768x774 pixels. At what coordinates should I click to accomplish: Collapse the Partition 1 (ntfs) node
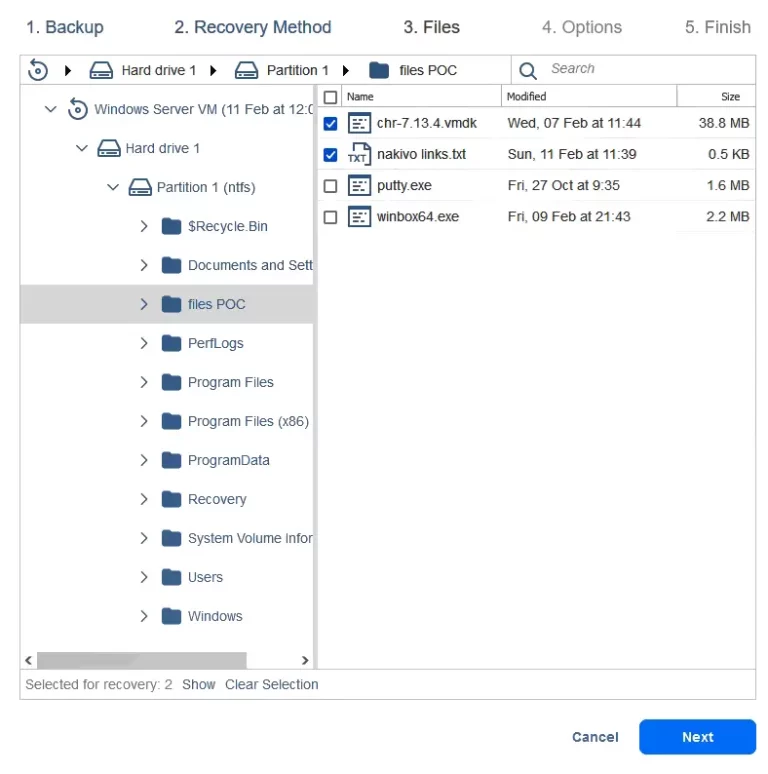point(113,187)
